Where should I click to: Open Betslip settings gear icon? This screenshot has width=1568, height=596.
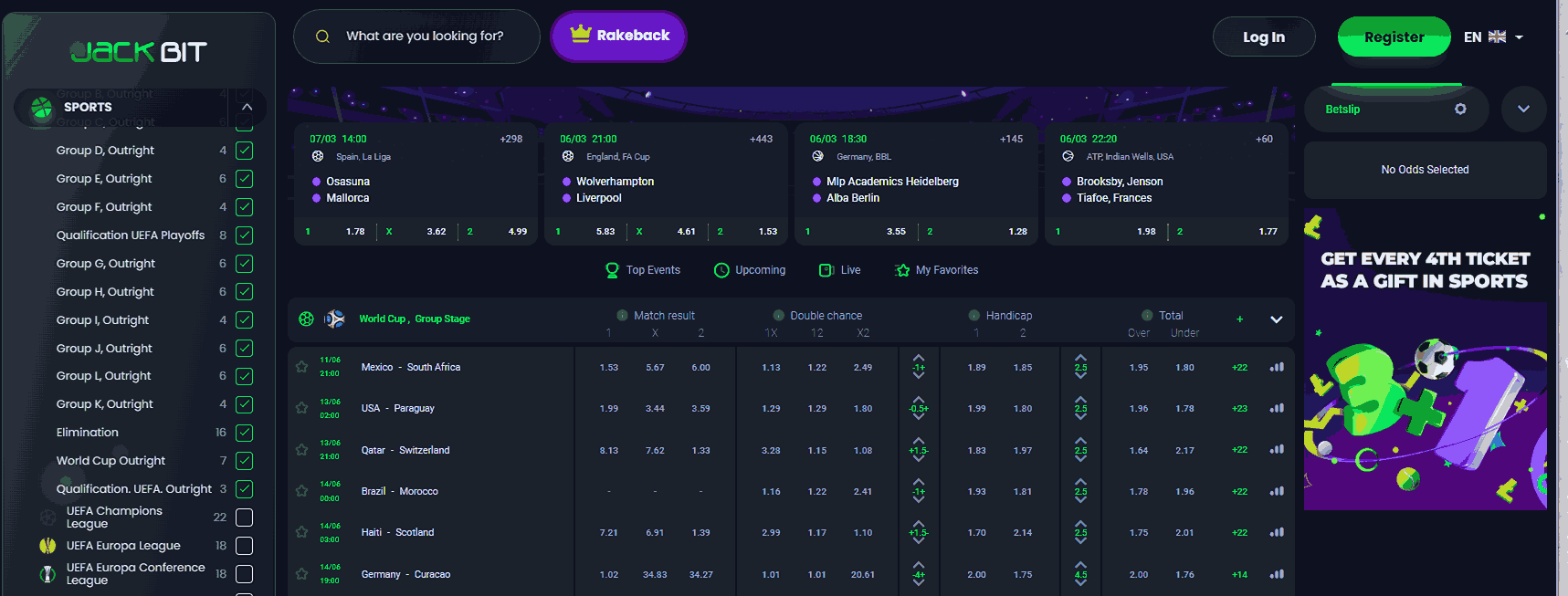click(1460, 109)
